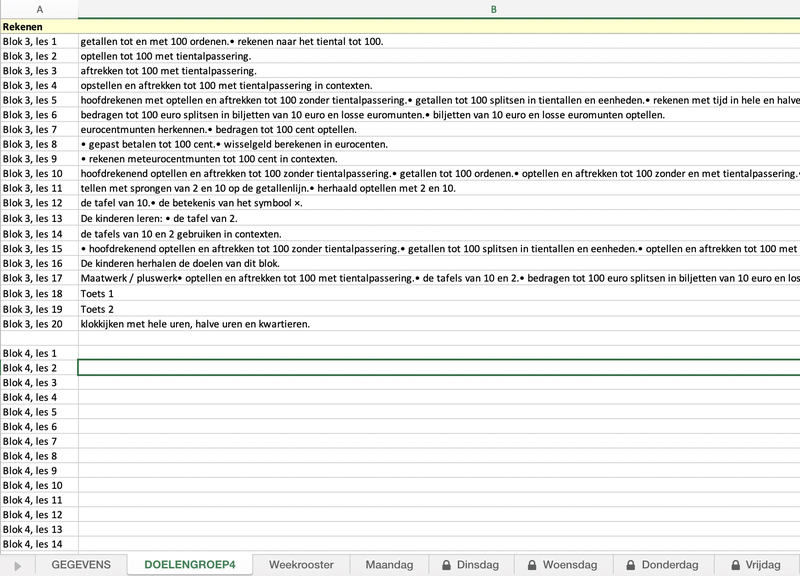Click the Rekenen header cell

coord(39,27)
